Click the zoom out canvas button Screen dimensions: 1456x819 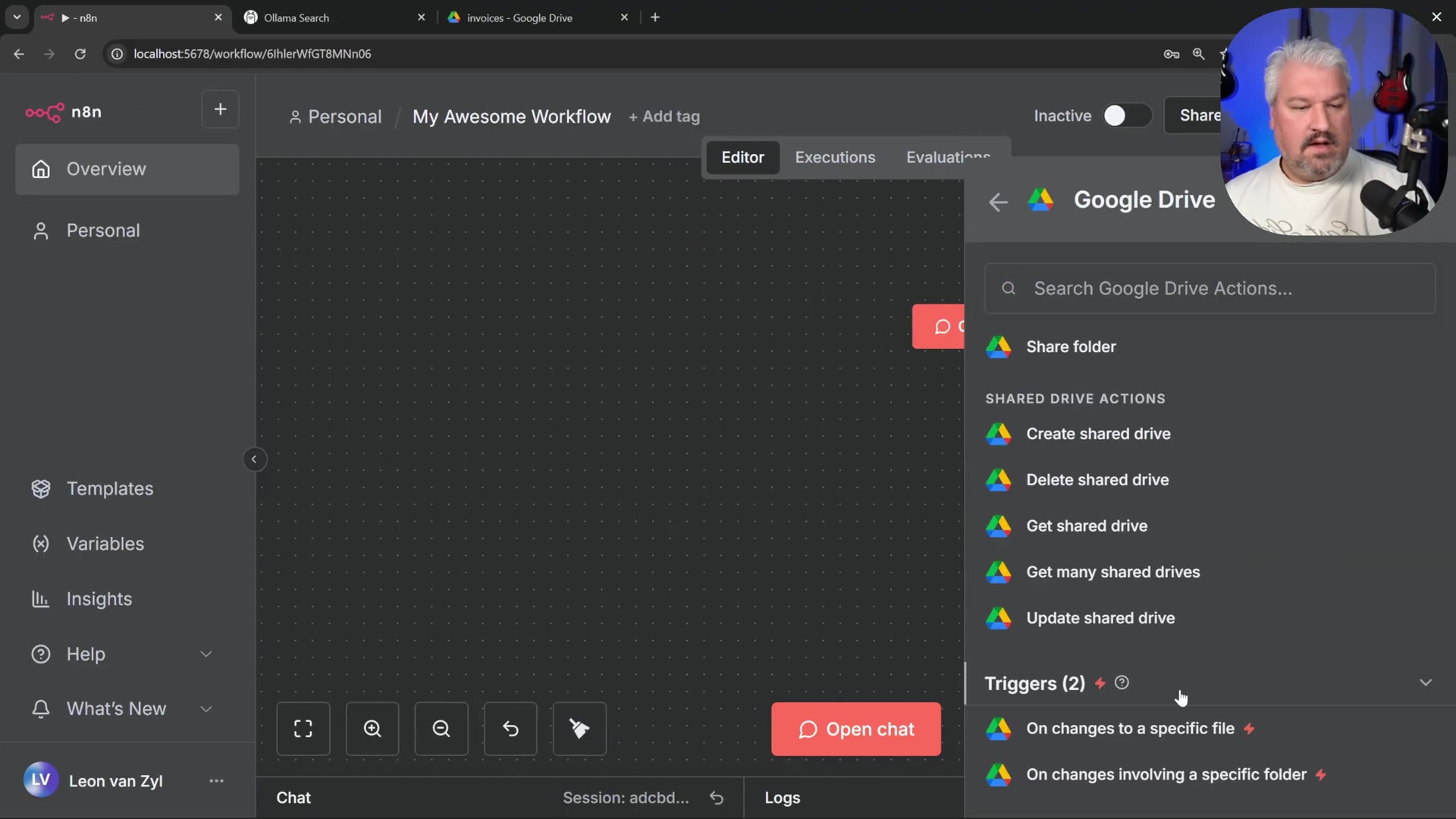(441, 729)
